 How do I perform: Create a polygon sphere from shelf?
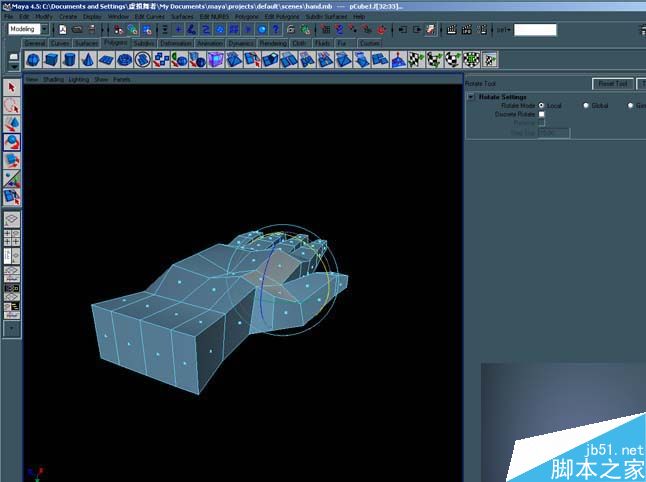click(33, 59)
